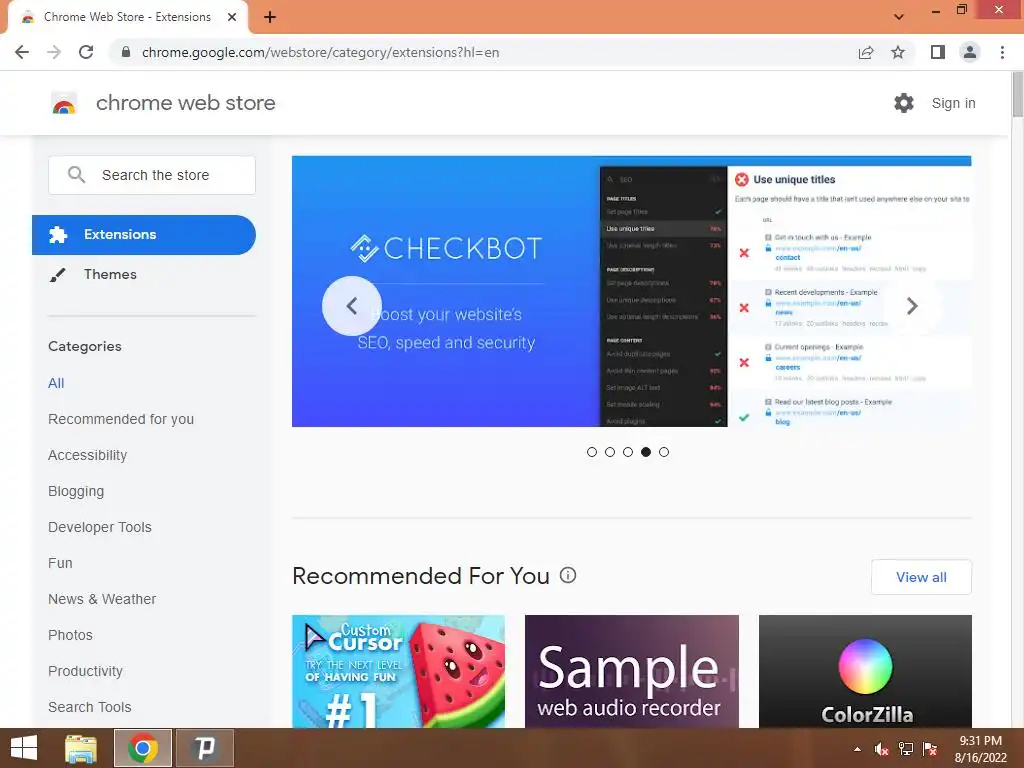1024x768 pixels.
Task: Open the Search Tools category
Action: [89, 707]
